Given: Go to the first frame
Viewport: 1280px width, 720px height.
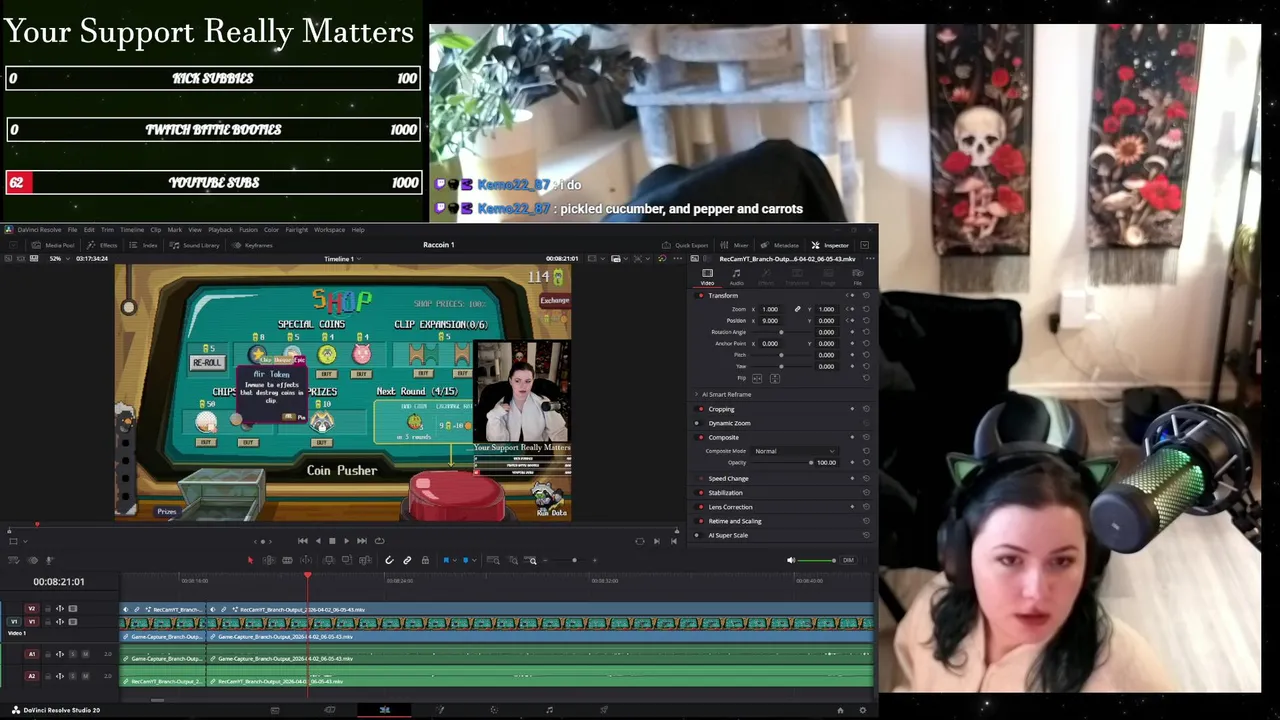Looking at the screenshot, I should tap(303, 541).
